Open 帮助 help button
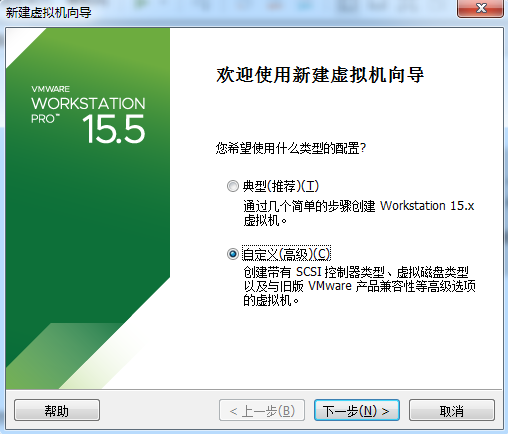The image size is (508, 434). click(x=57, y=410)
